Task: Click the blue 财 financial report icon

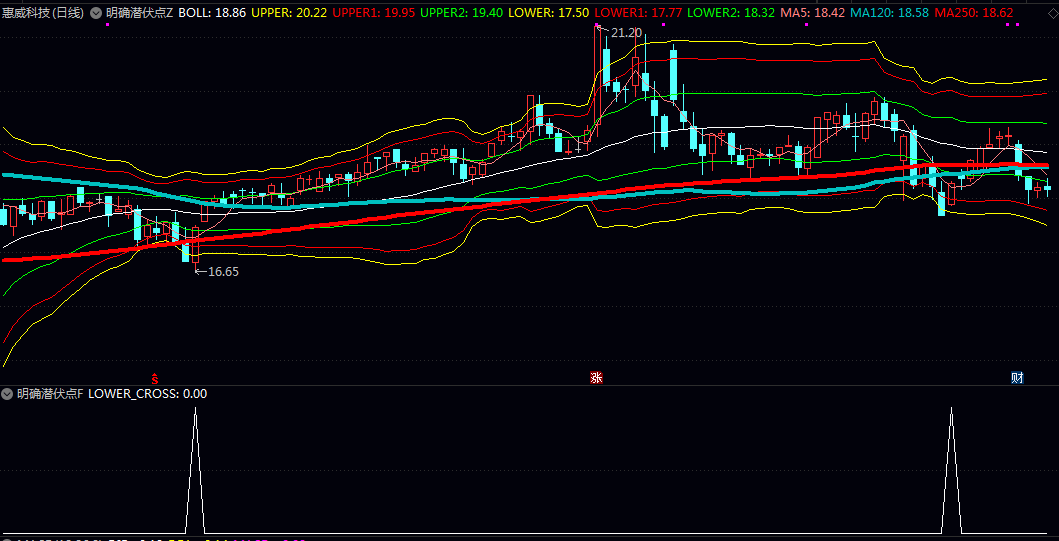Action: point(1017,378)
